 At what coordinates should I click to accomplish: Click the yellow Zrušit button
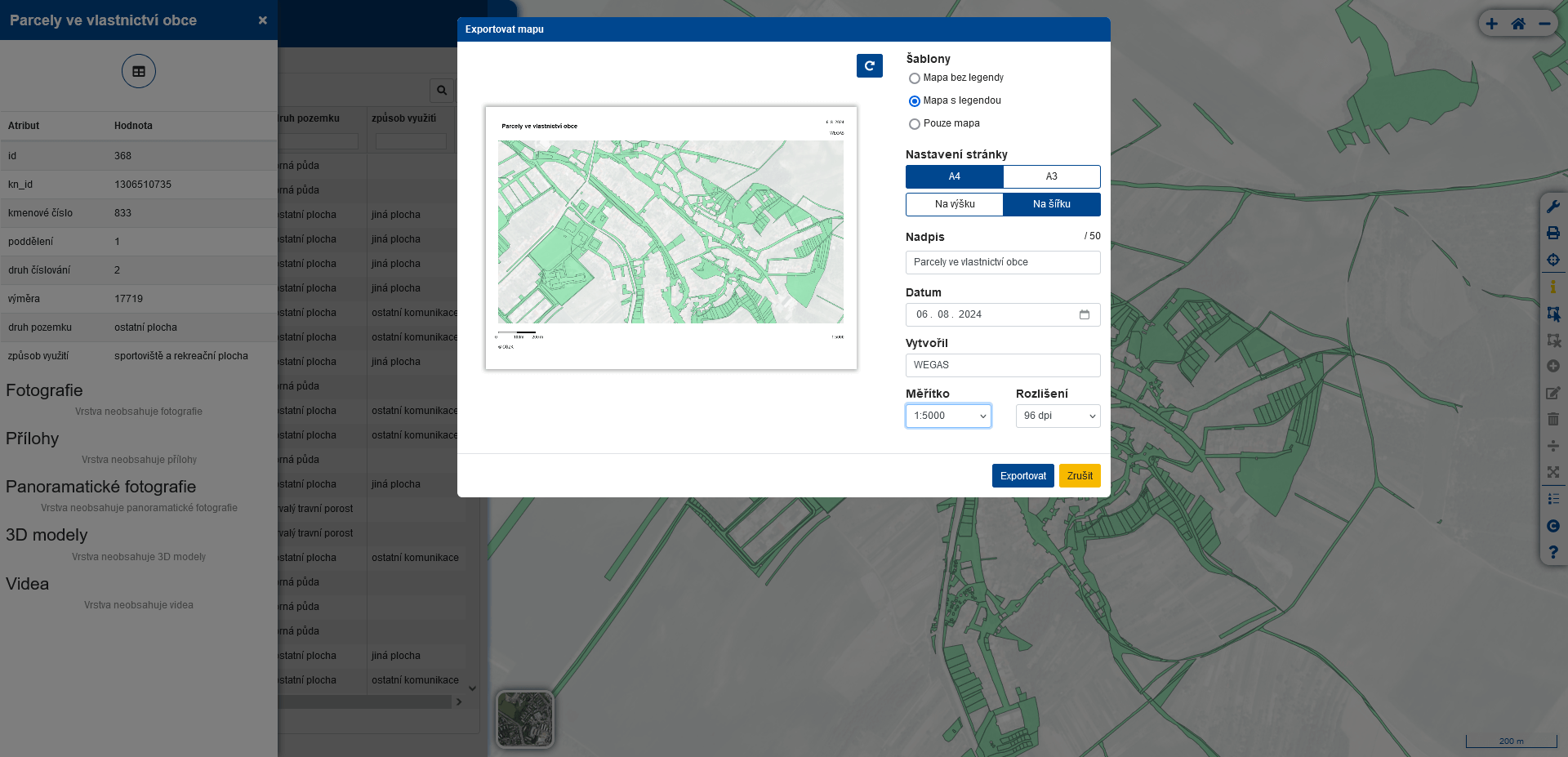(1080, 476)
